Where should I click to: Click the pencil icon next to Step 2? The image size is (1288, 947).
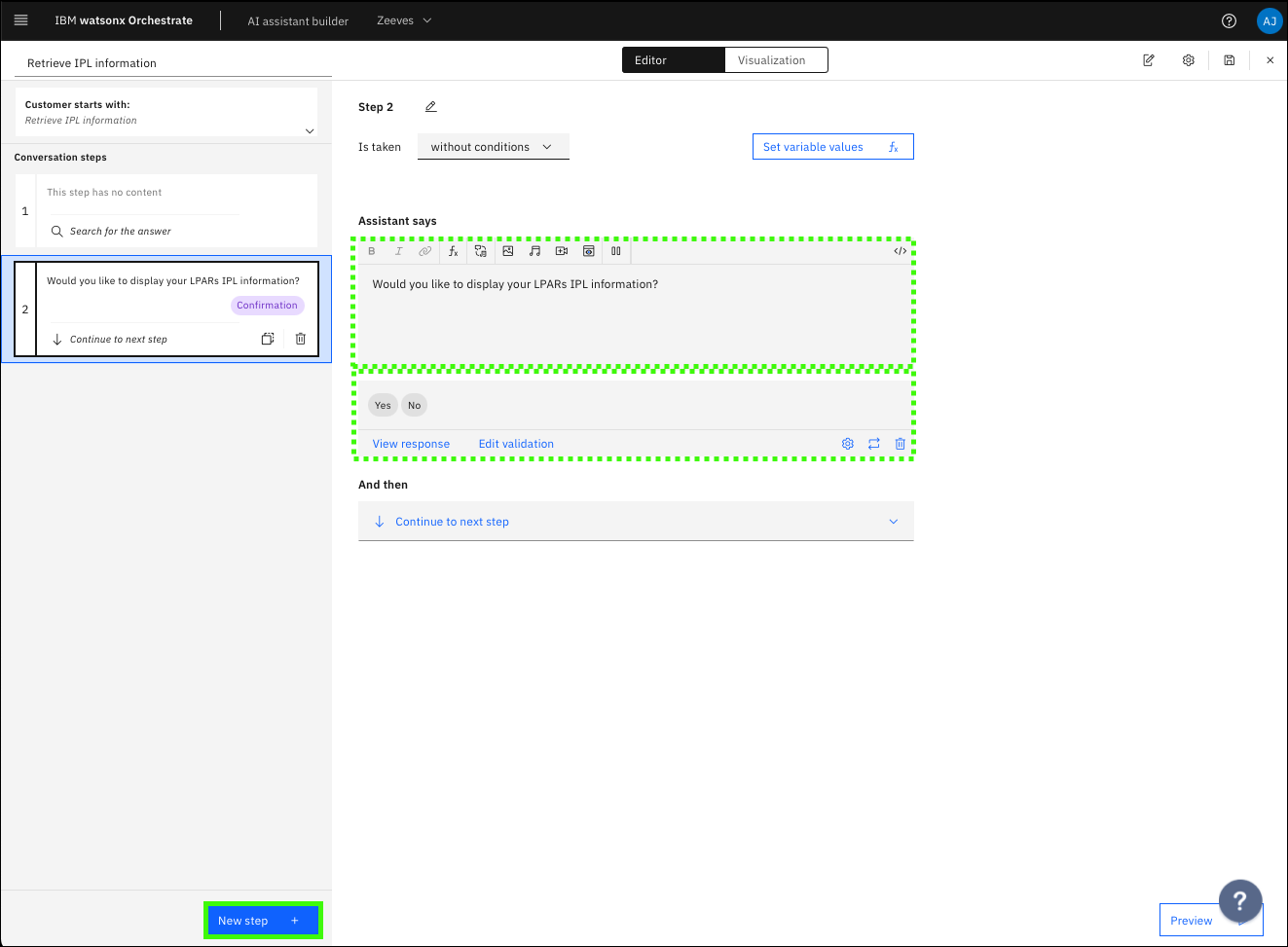coord(431,107)
